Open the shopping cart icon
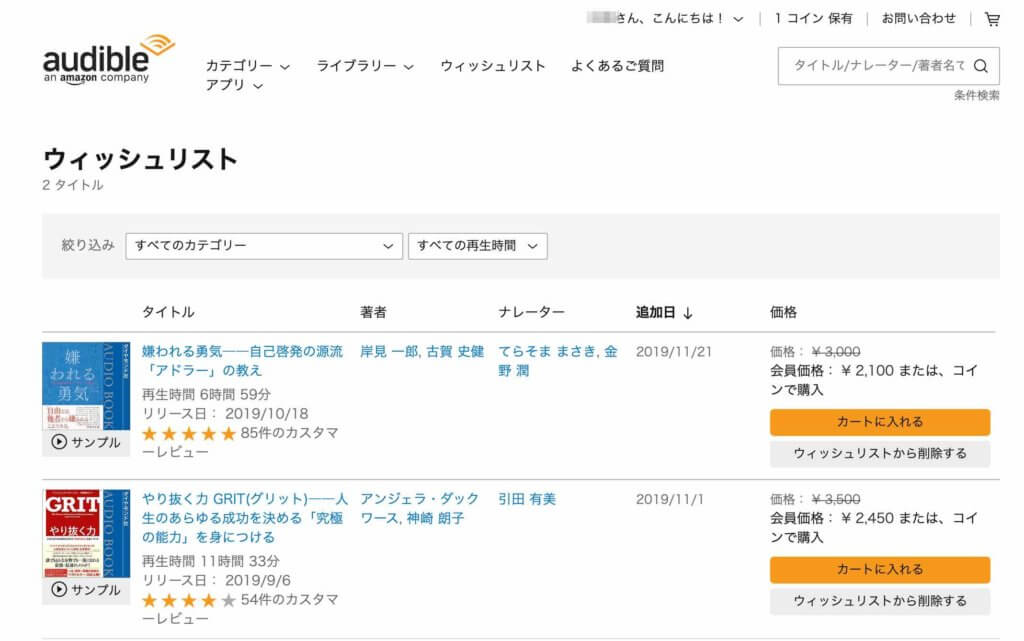The height and width of the screenshot is (641, 1024). pyautogui.click(x=992, y=19)
